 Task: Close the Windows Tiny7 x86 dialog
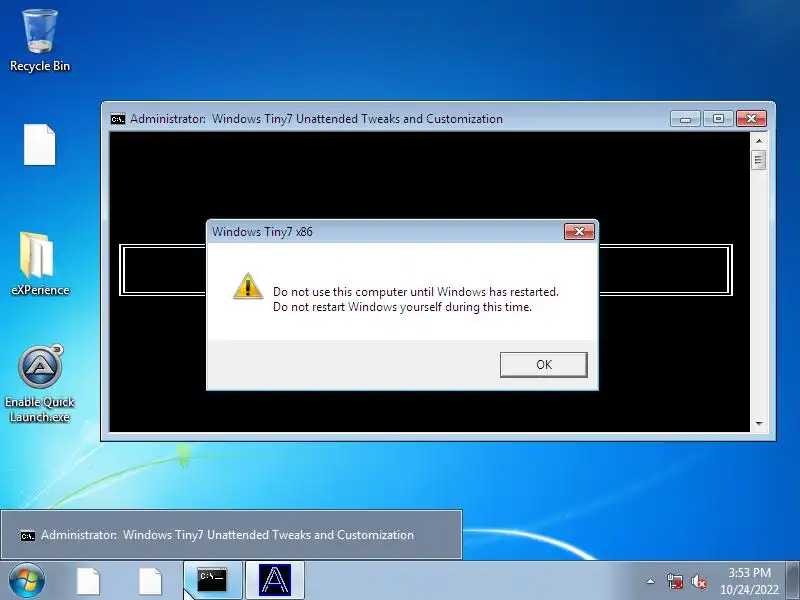coord(579,231)
